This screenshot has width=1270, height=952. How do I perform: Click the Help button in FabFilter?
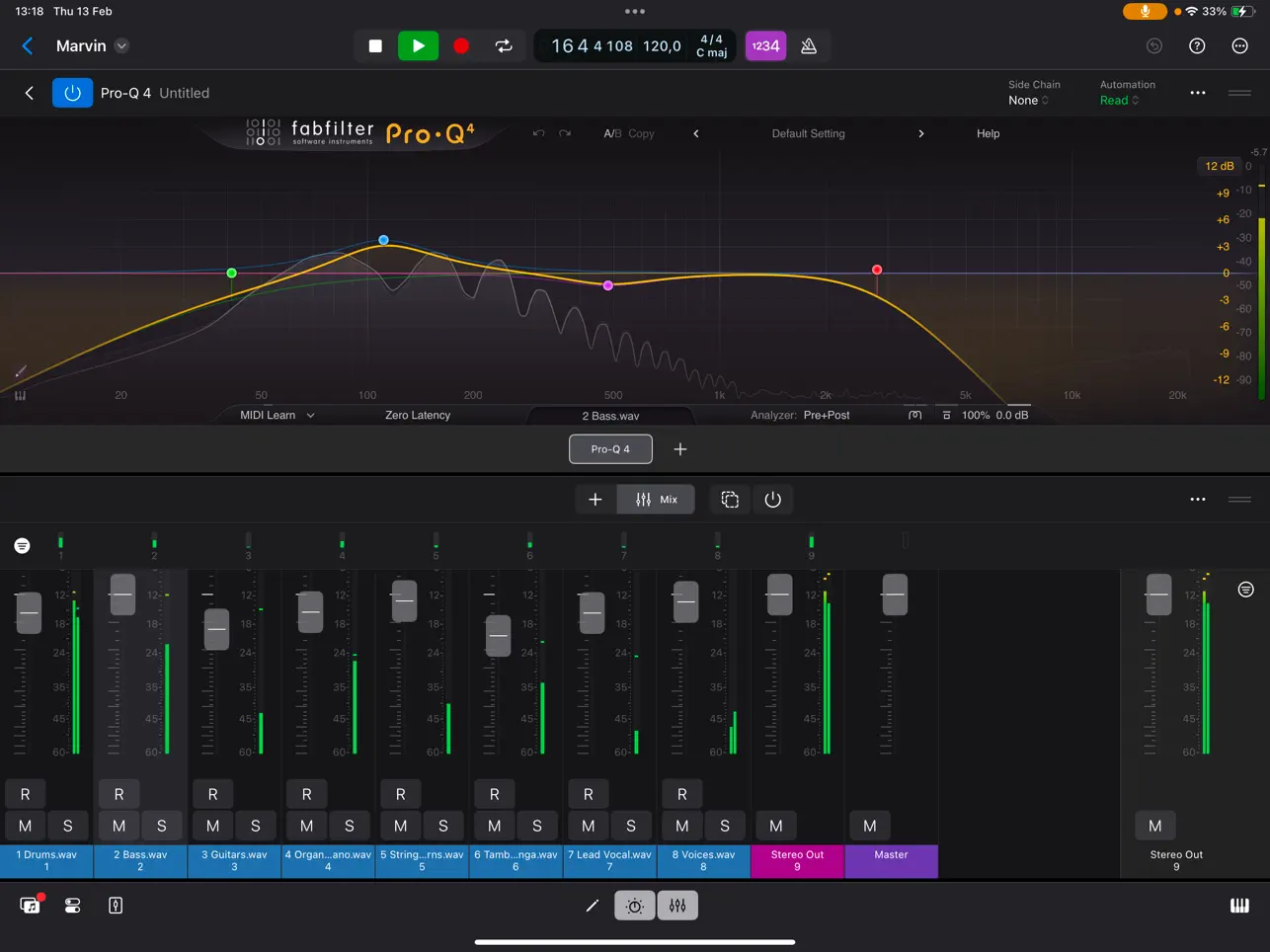click(988, 133)
